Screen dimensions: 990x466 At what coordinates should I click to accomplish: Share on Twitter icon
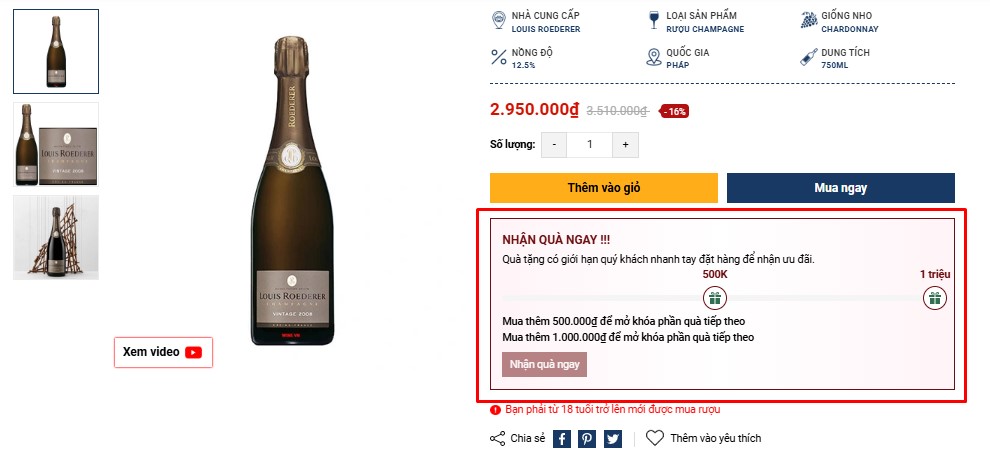coord(613,438)
